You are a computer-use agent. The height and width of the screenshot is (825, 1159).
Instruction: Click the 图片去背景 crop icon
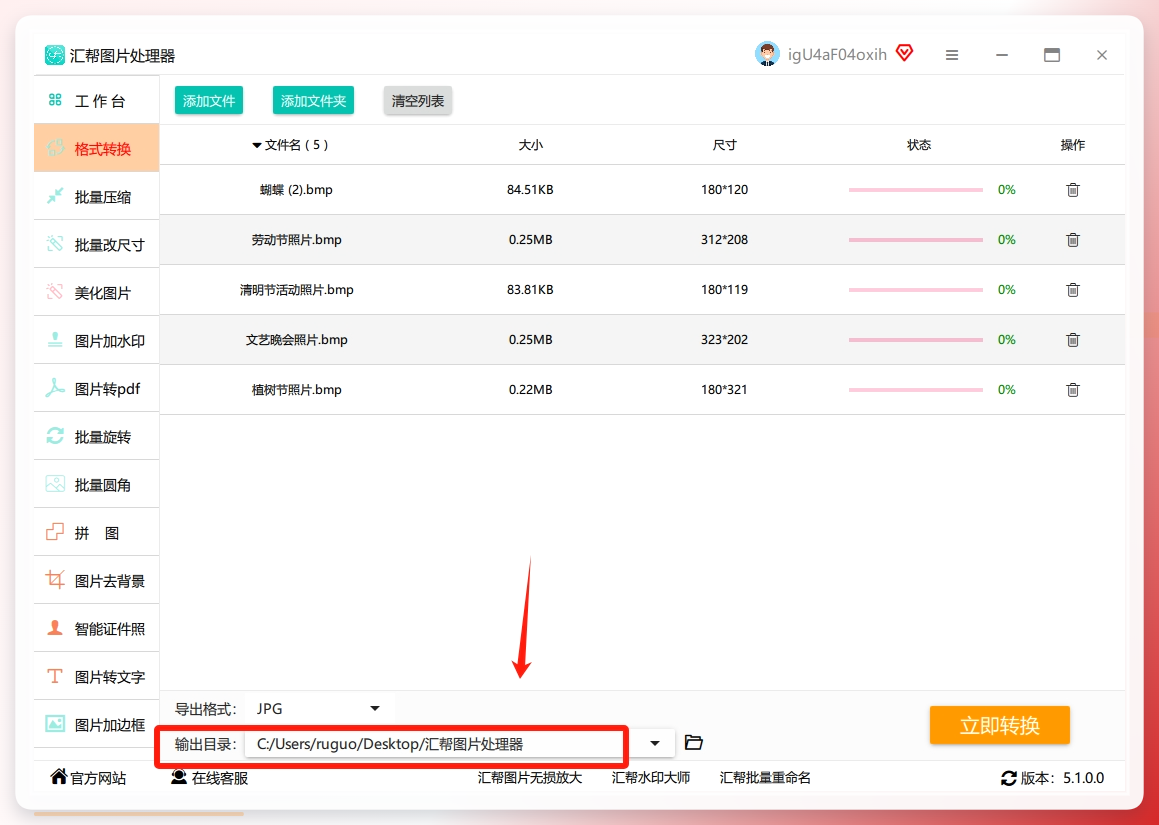click(55, 580)
